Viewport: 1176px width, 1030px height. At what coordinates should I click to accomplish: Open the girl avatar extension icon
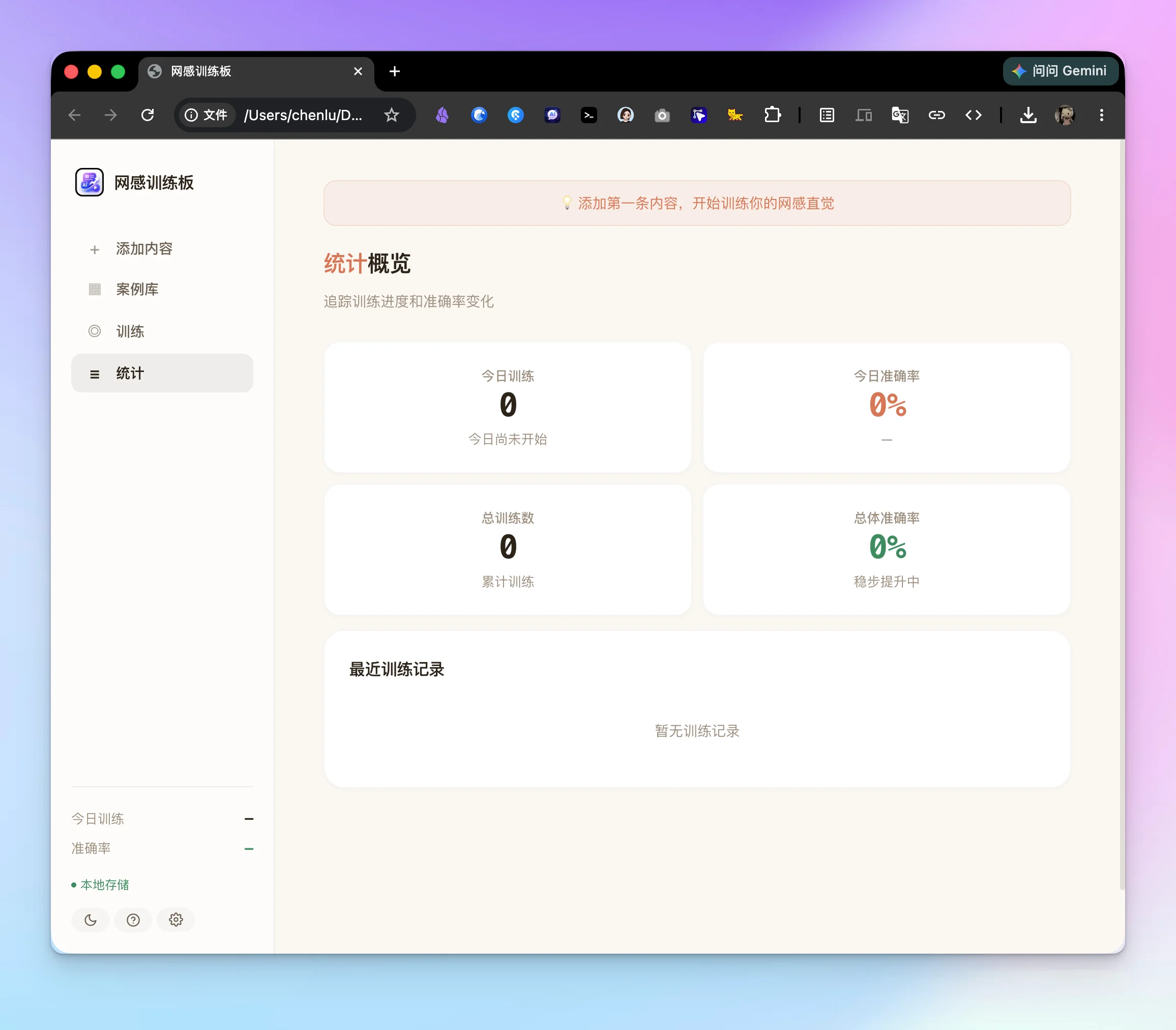click(626, 115)
